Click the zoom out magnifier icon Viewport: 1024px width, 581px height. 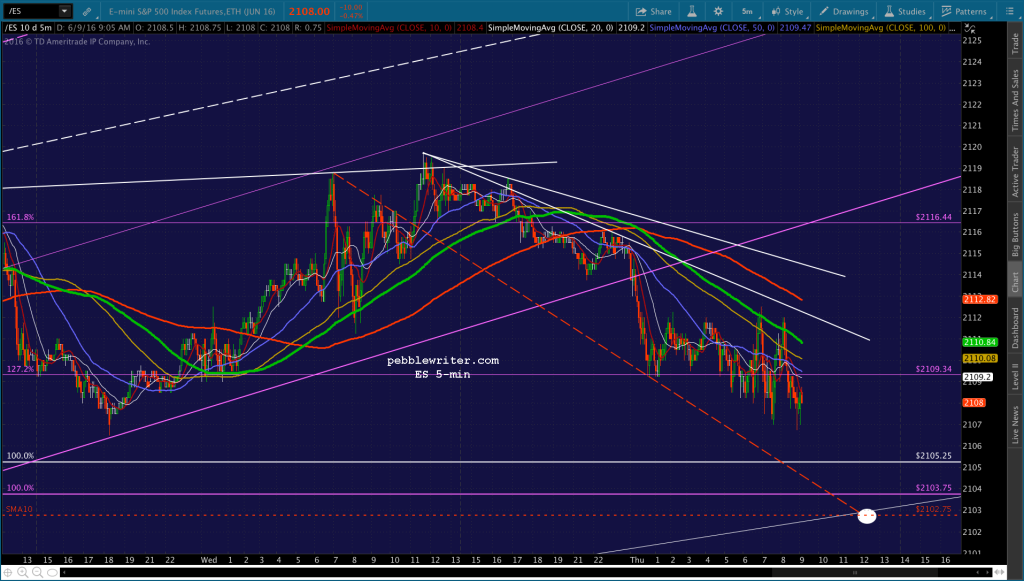coord(37,573)
